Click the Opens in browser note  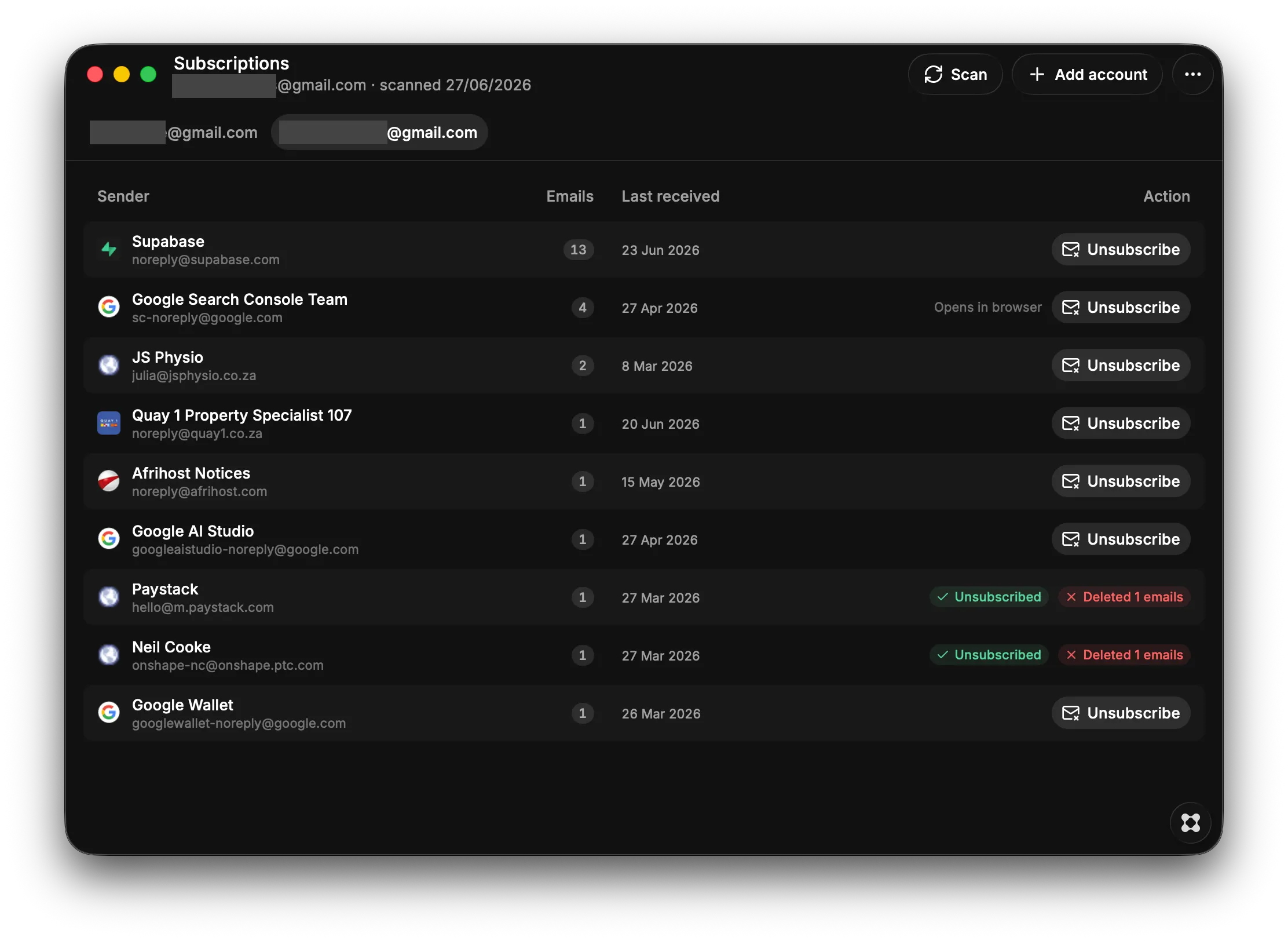(x=987, y=308)
